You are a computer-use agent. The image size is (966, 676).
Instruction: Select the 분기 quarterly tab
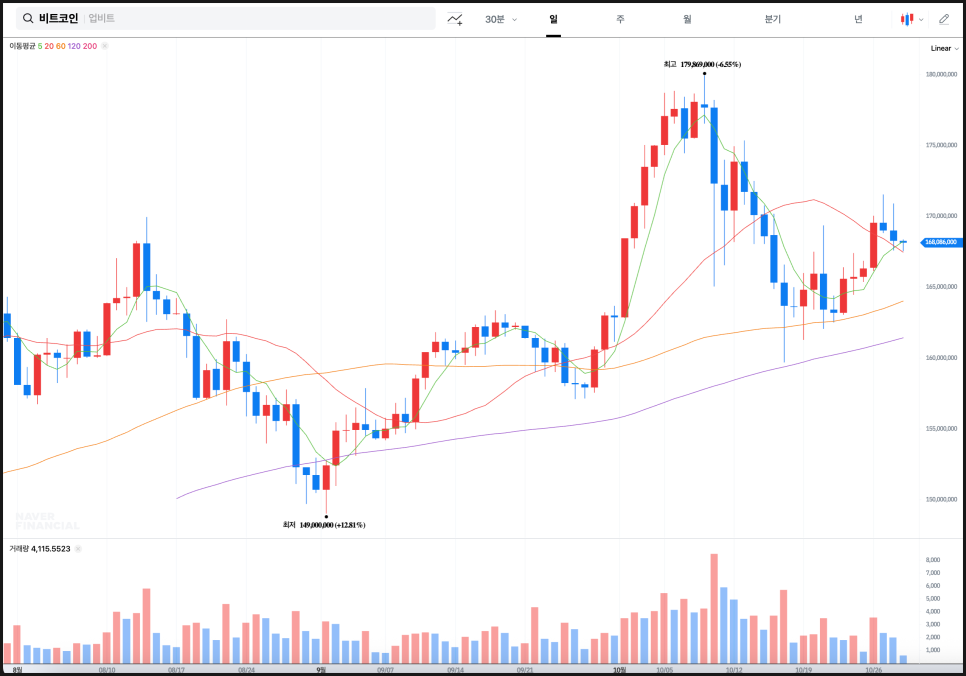(x=772, y=19)
